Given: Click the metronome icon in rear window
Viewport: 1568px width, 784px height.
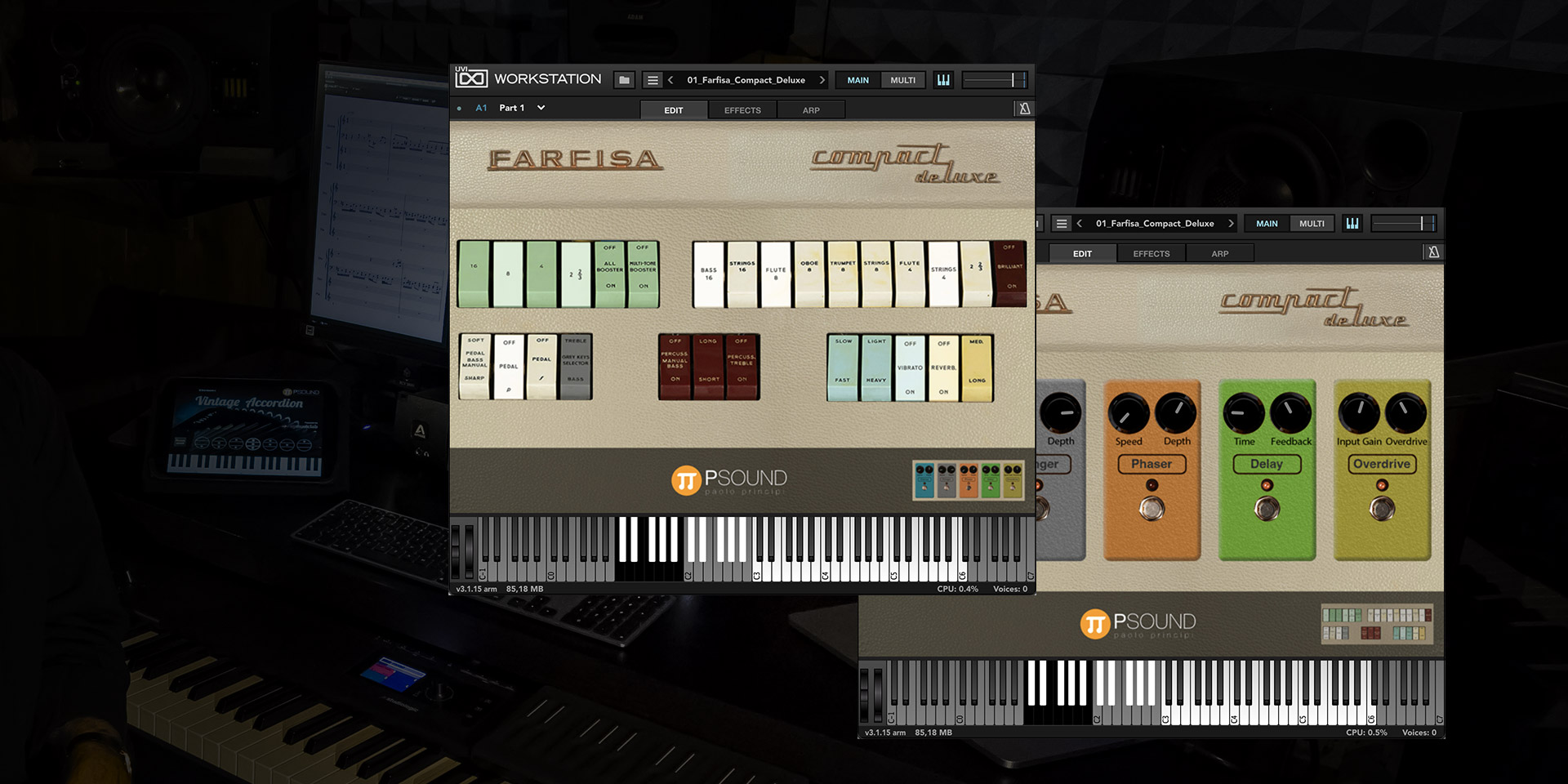Looking at the screenshot, I should coord(1433,252).
